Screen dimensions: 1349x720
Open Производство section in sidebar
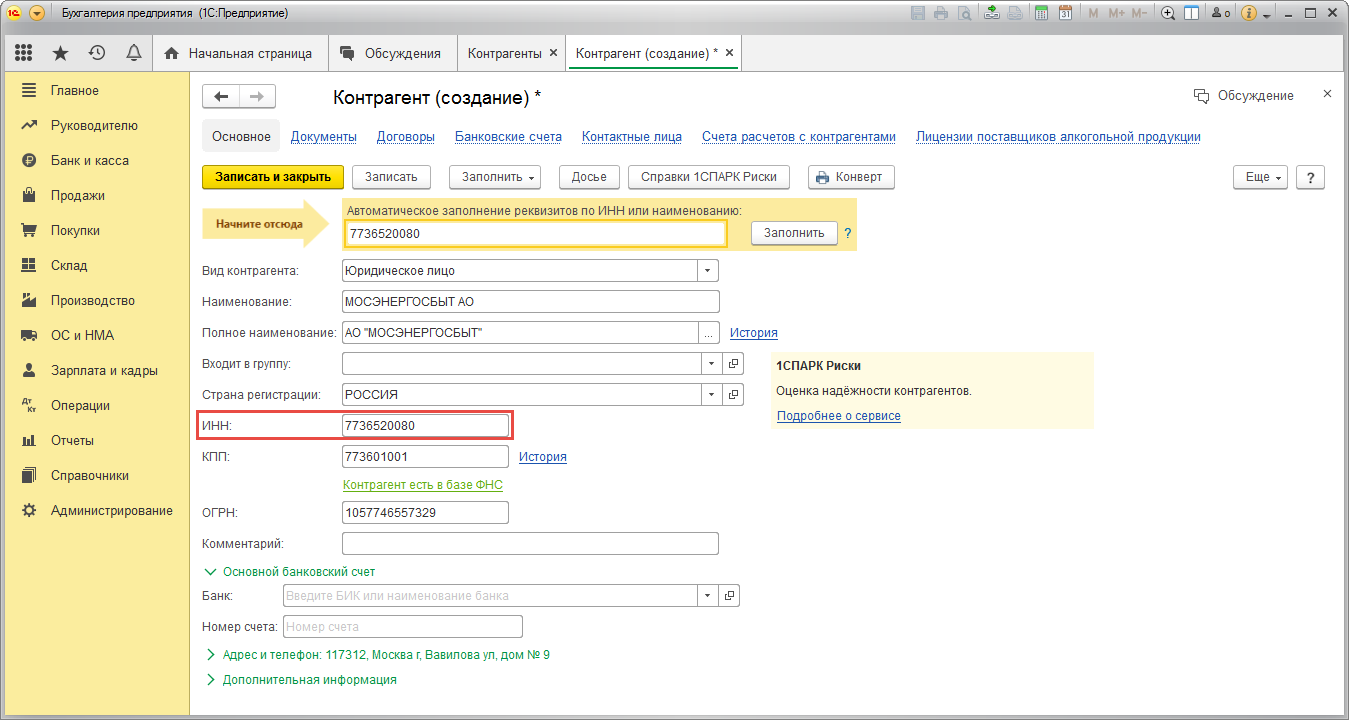(x=94, y=301)
